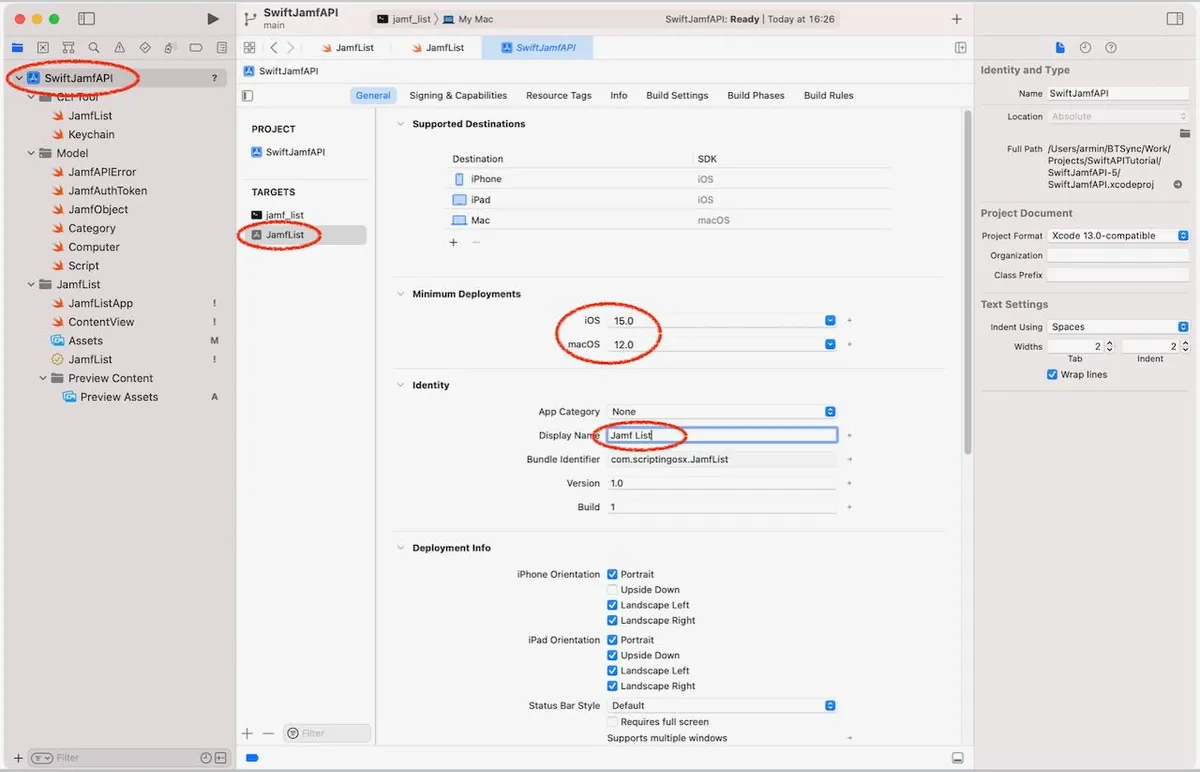Screen dimensions: 1200x772
Task: Open the issue navigator warning triangle icon
Action: click(121, 47)
